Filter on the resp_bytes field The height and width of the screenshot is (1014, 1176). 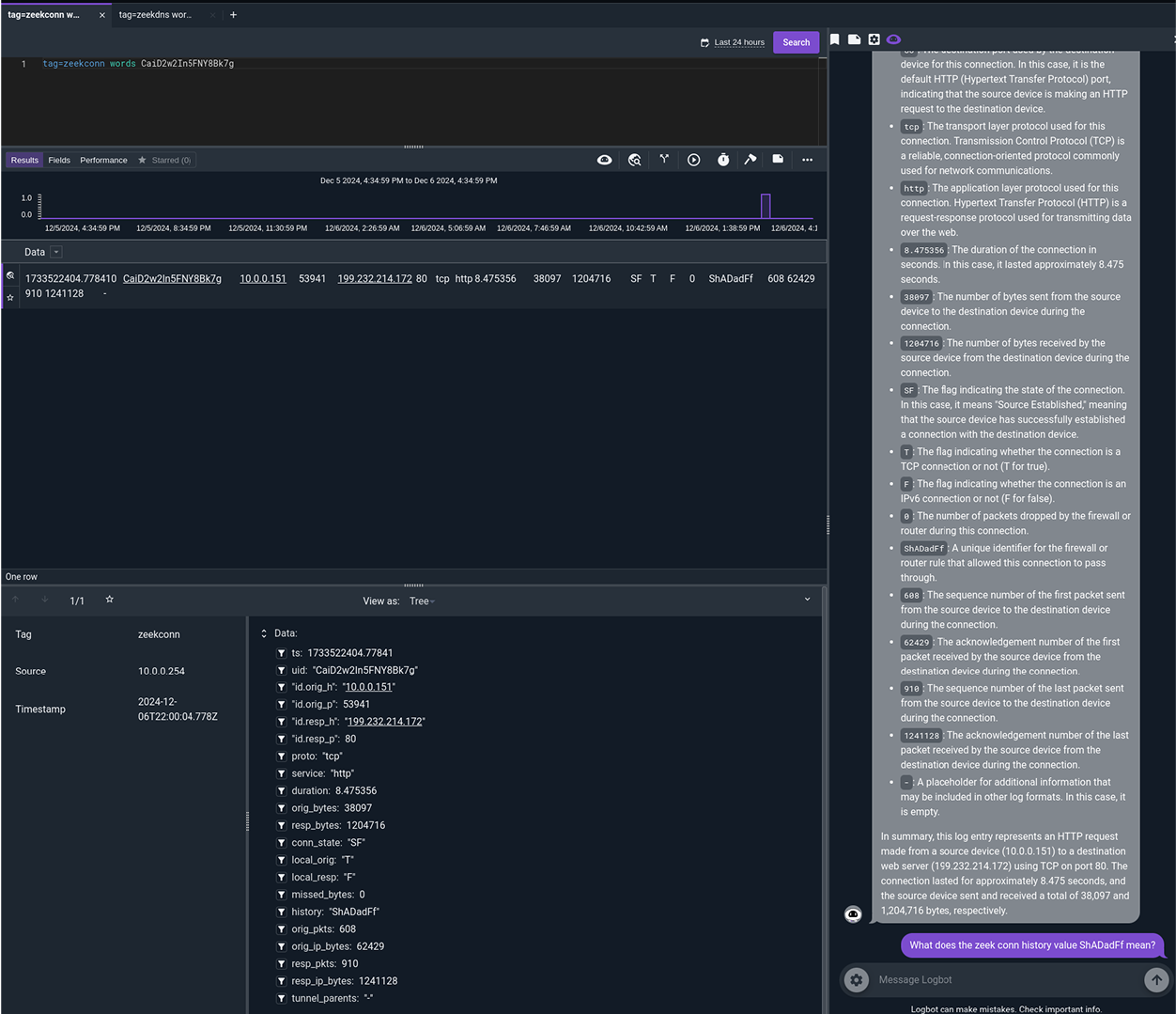click(281, 826)
